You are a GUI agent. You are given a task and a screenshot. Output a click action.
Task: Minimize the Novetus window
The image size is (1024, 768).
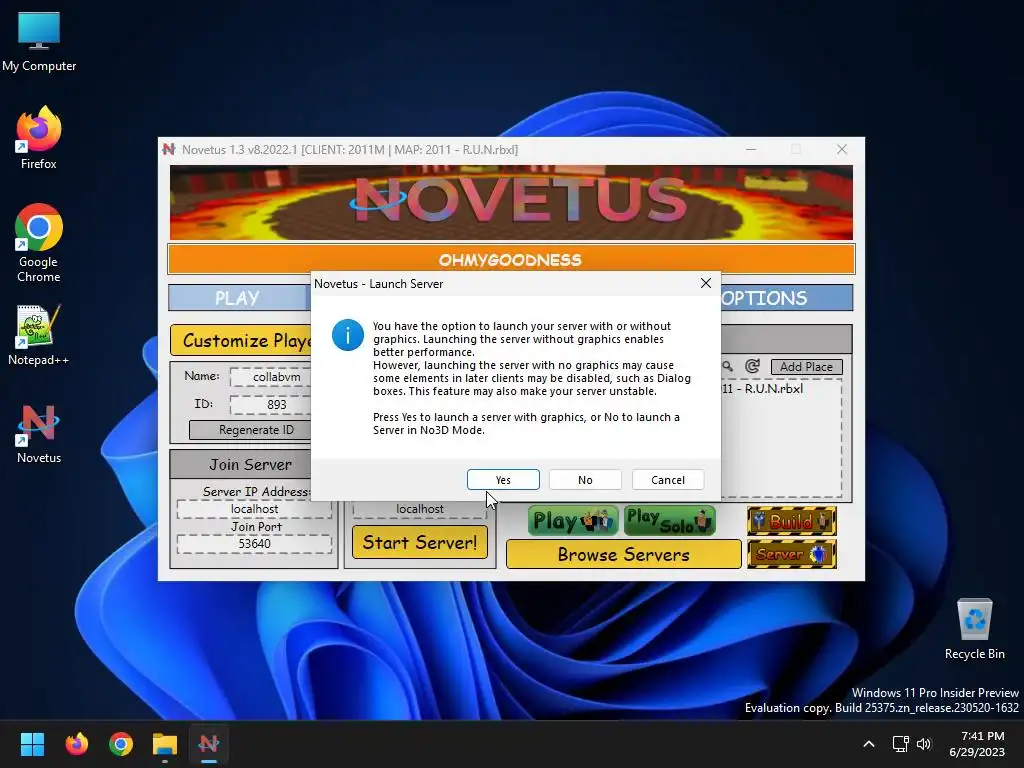tap(751, 149)
